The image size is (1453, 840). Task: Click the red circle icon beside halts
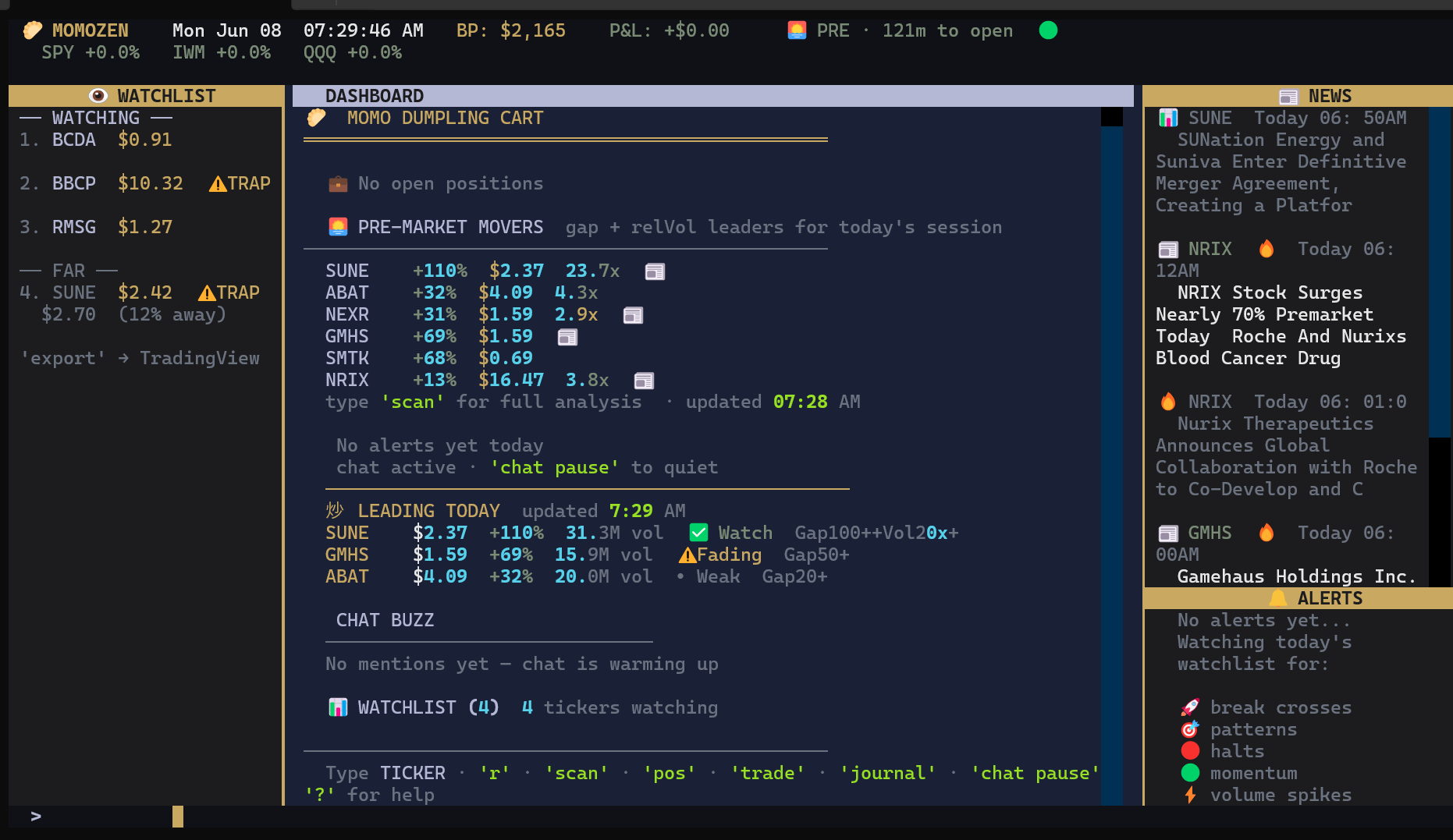tap(1190, 751)
